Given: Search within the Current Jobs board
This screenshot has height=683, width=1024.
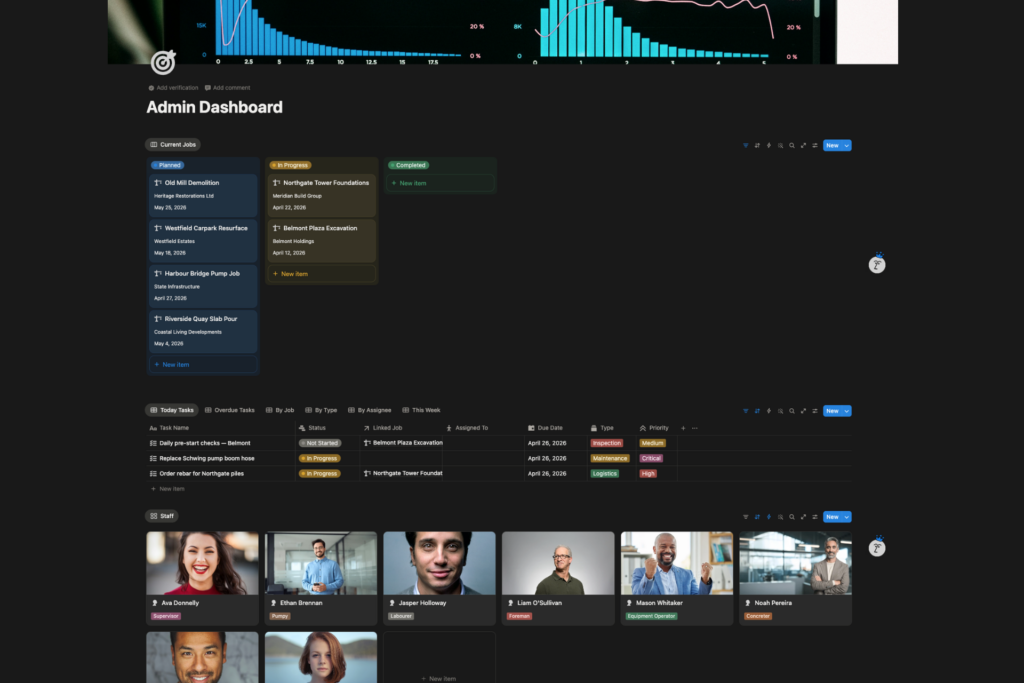Looking at the screenshot, I should point(792,146).
